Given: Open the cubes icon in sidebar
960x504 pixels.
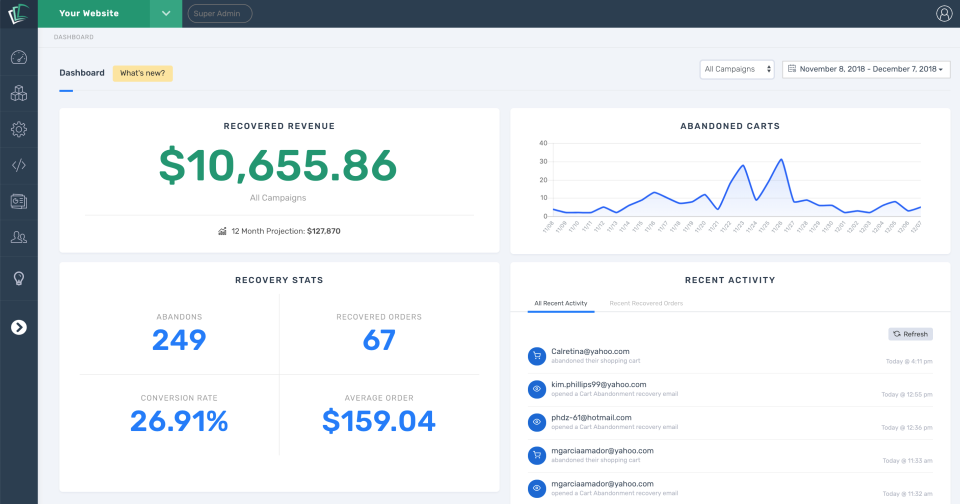Looking at the screenshot, I should pos(18,93).
